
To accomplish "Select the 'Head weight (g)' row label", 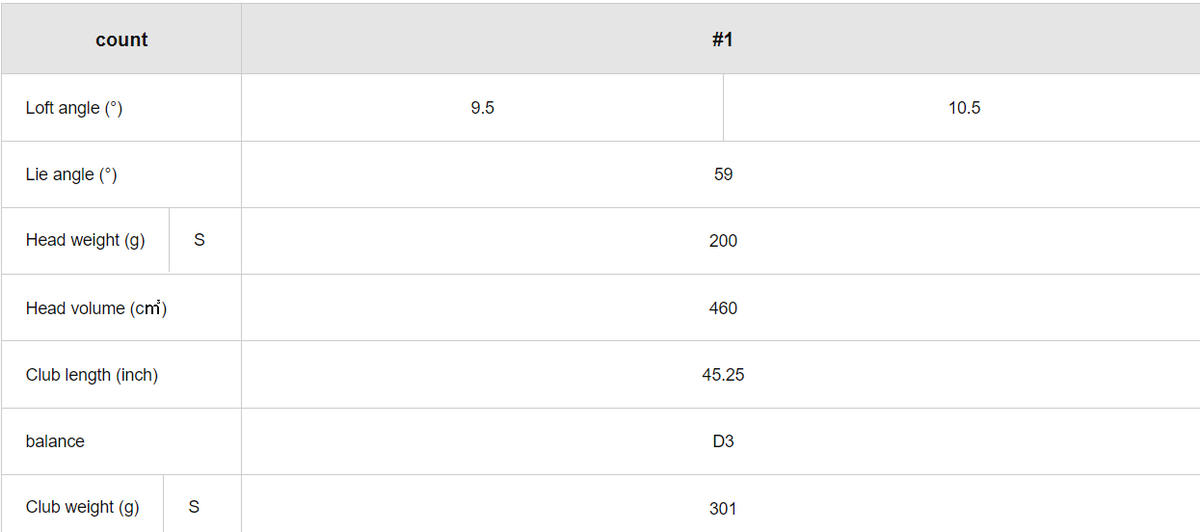I will [86, 241].
